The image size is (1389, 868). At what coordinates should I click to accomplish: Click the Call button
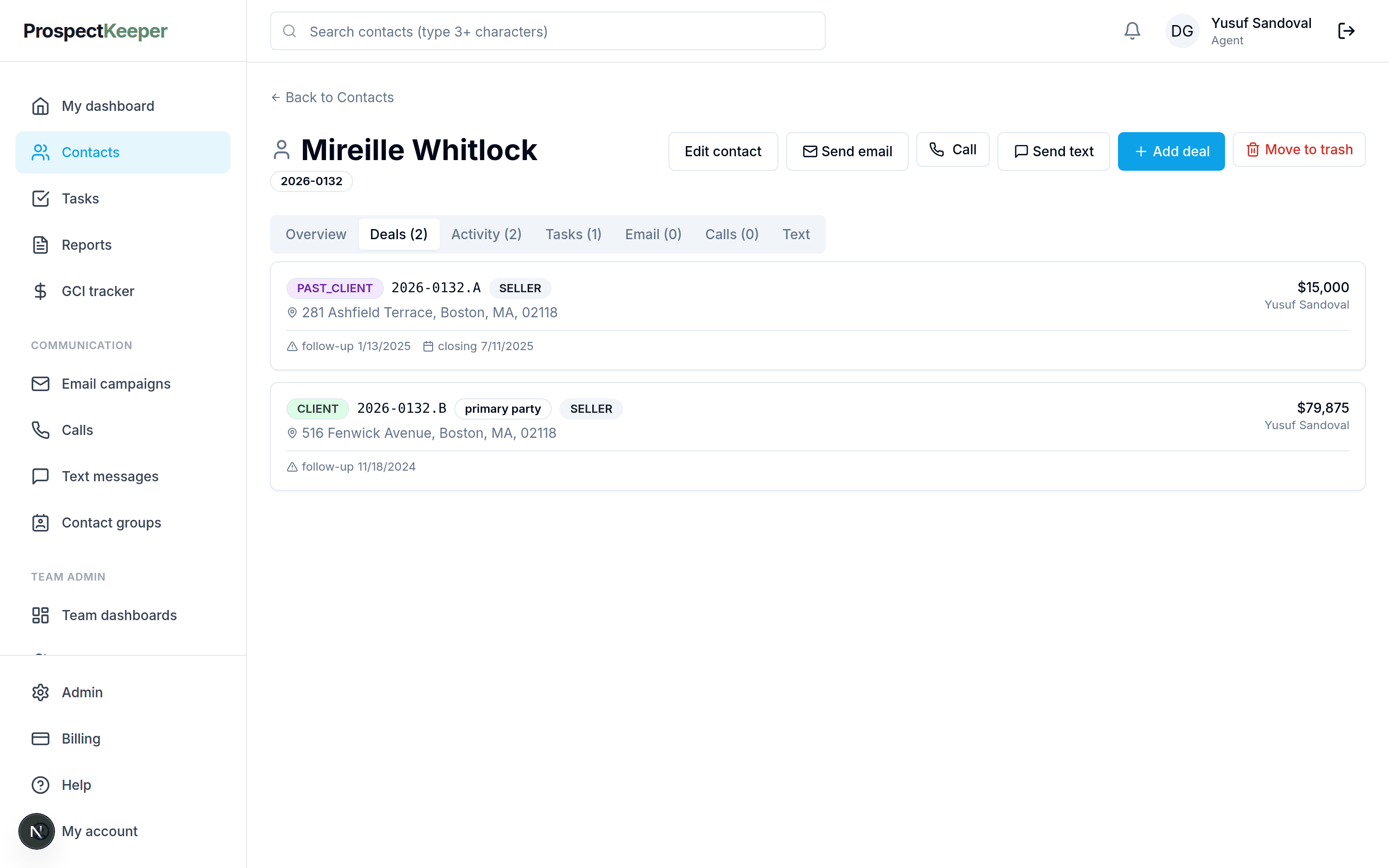[x=953, y=150]
